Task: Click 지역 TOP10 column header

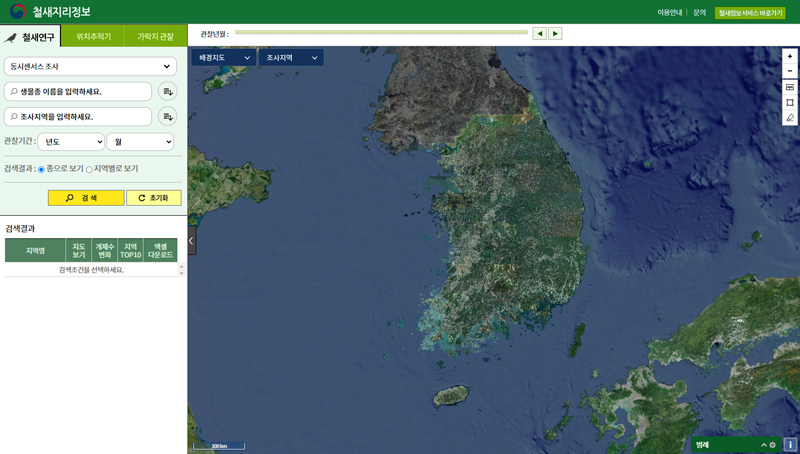Action: pos(131,250)
